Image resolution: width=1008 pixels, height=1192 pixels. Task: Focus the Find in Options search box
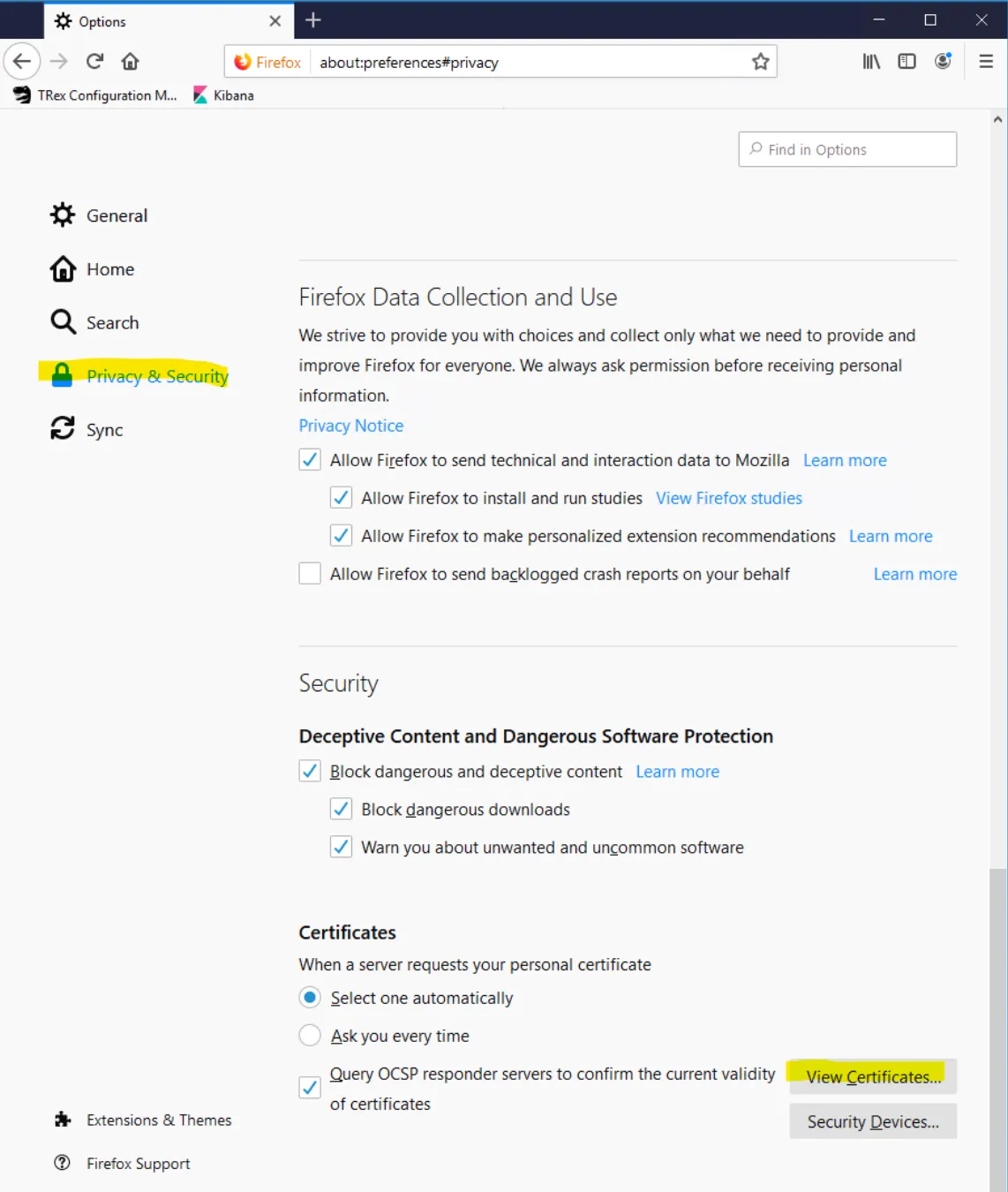(847, 149)
